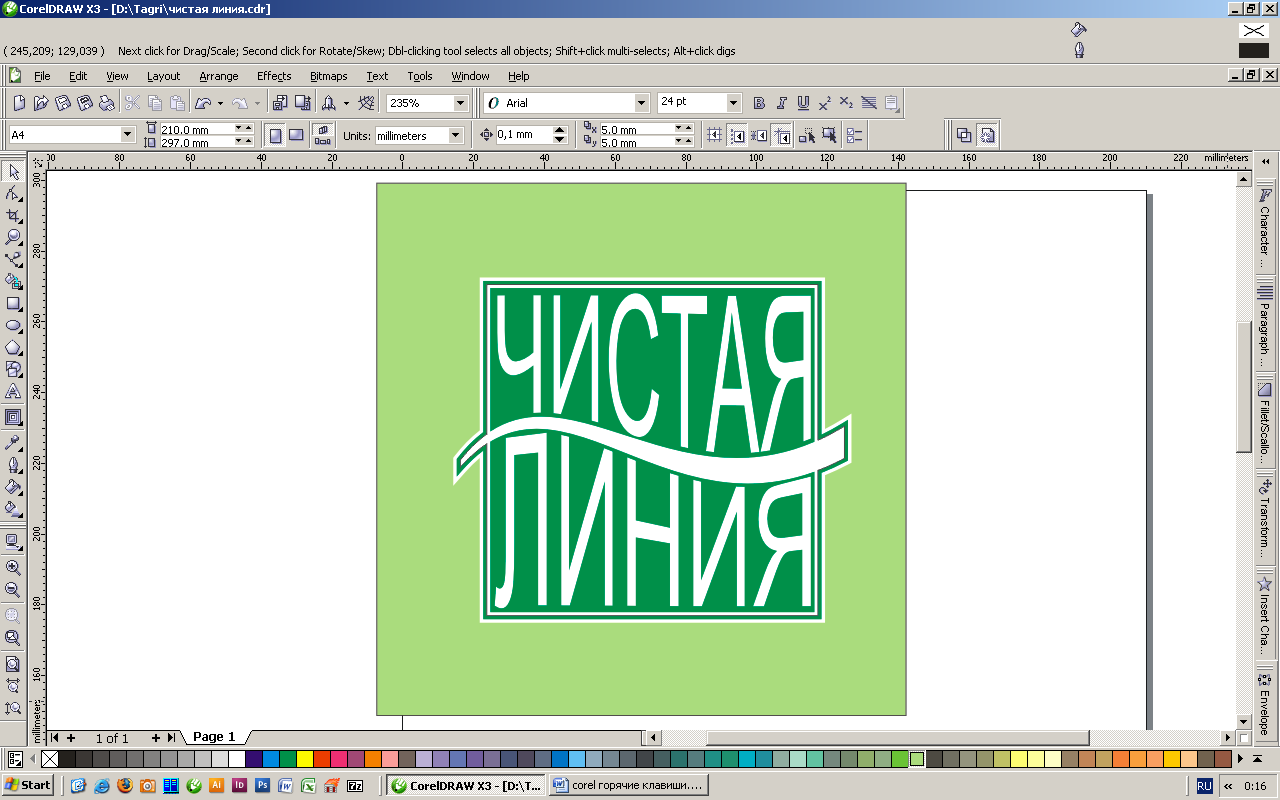Screen dimensions: 1280x800
Task: Click the Undo arrow icon
Action: (203, 103)
